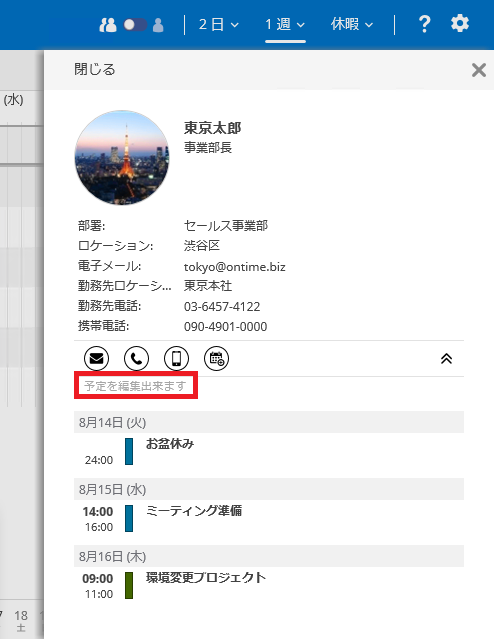Open the 休暇 dropdown menu
Viewport: 494px width, 639px height.
[x=352, y=24]
